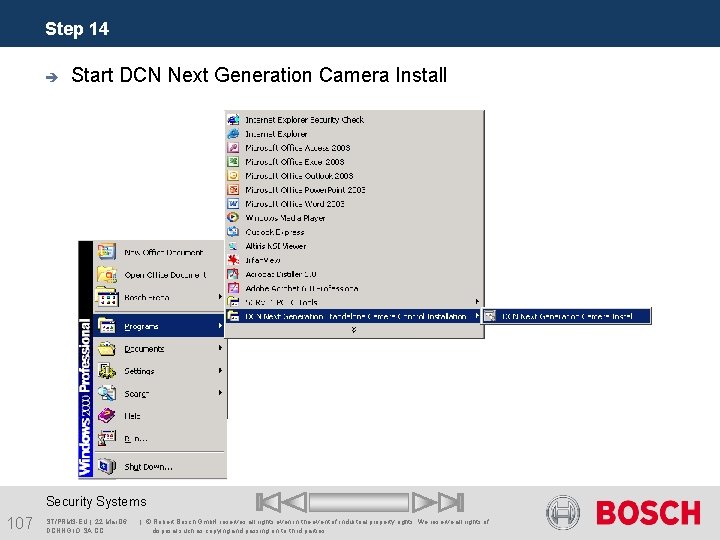
Task: Click the Help book icon
Action: (x=107, y=416)
